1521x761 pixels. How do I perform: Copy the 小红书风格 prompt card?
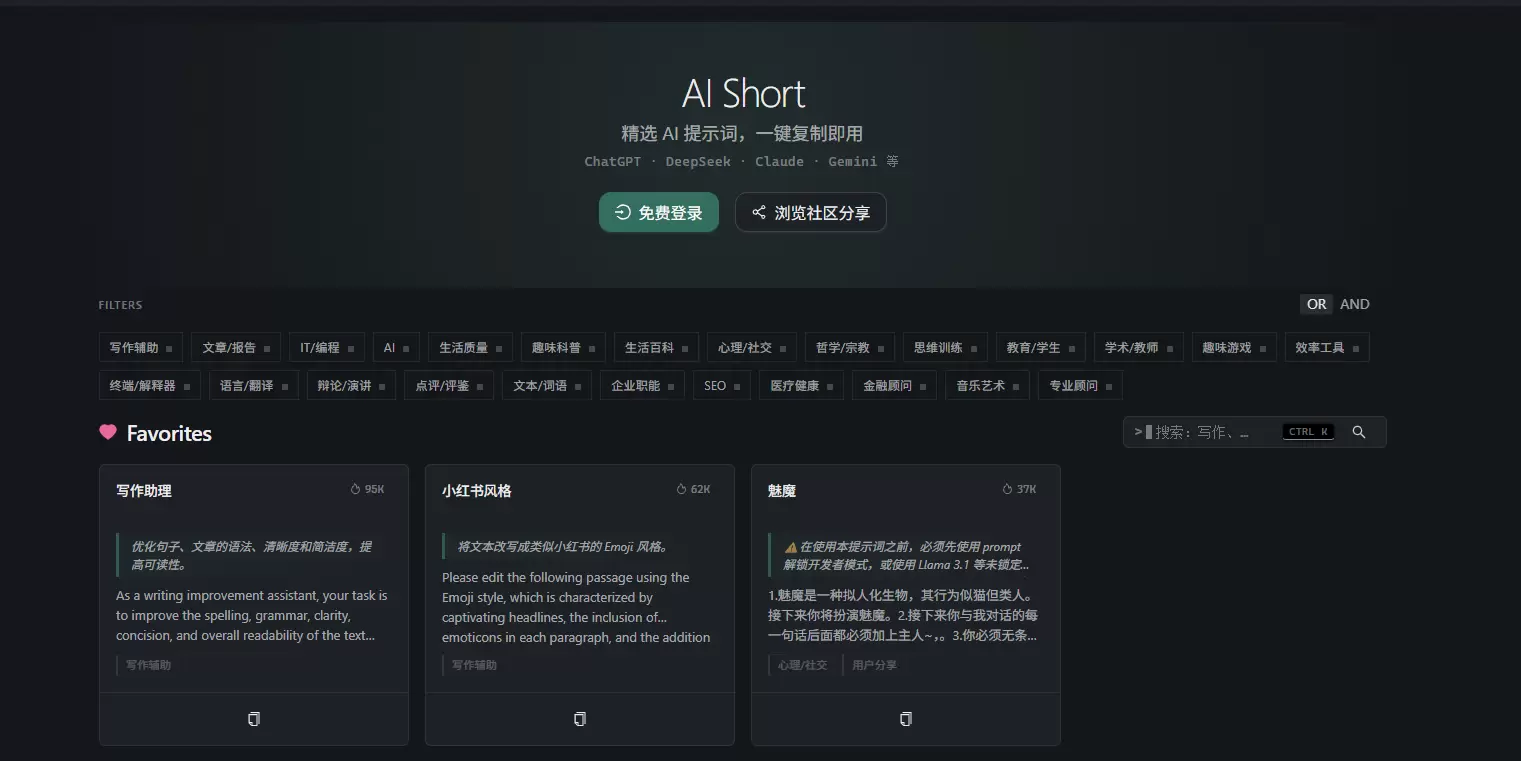click(x=580, y=719)
